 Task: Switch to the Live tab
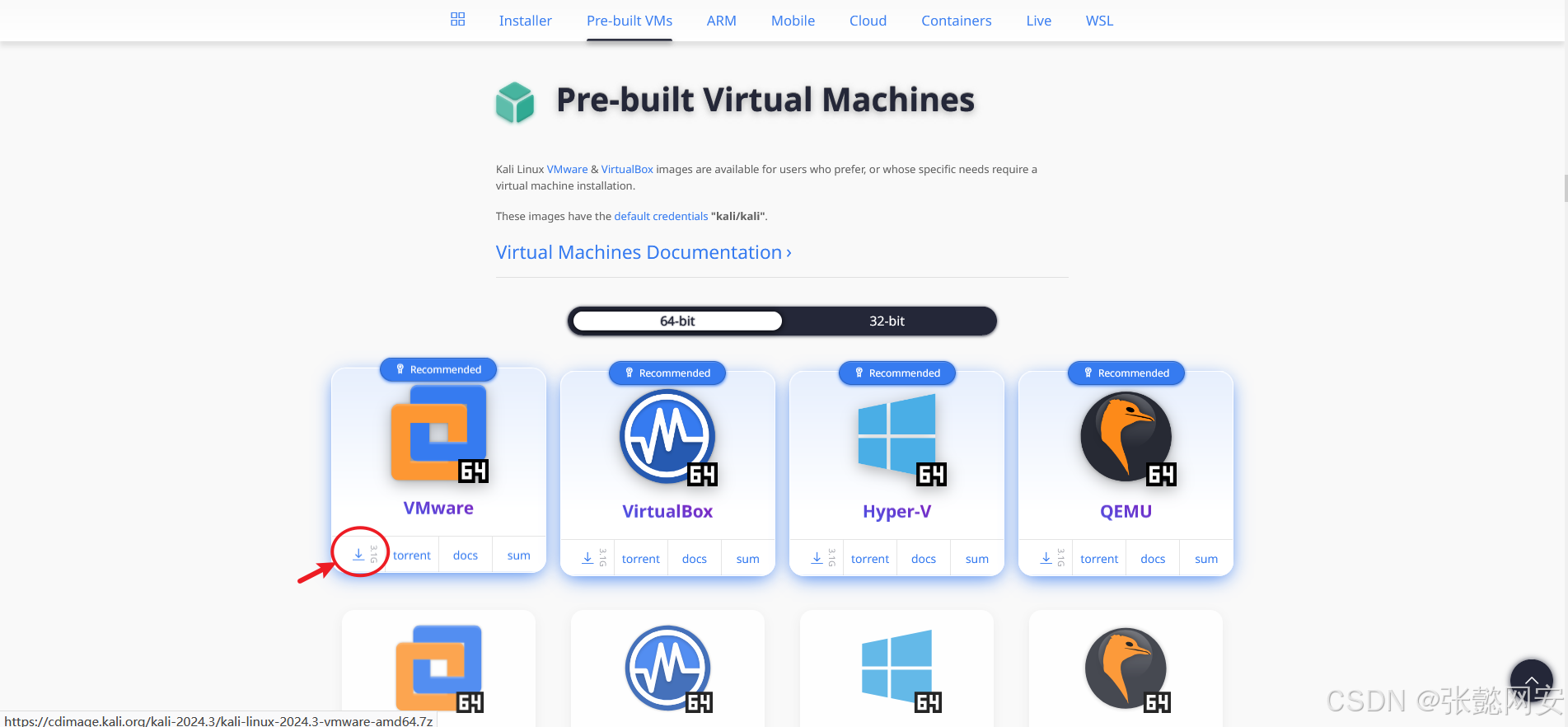pyautogui.click(x=1039, y=21)
